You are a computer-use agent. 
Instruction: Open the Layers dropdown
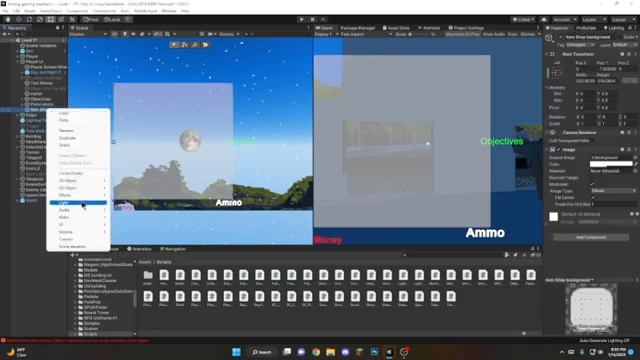[x=593, y=19]
